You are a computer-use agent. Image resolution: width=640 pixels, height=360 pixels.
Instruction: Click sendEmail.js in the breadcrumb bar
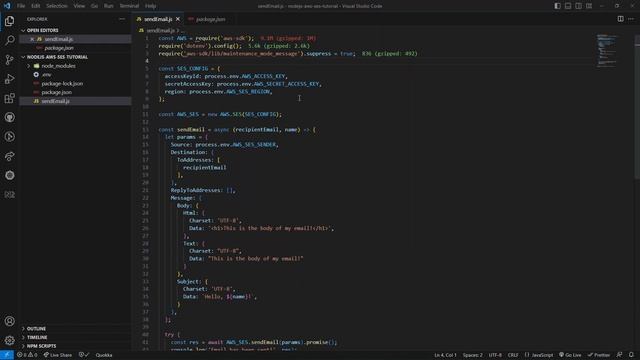click(x=160, y=31)
